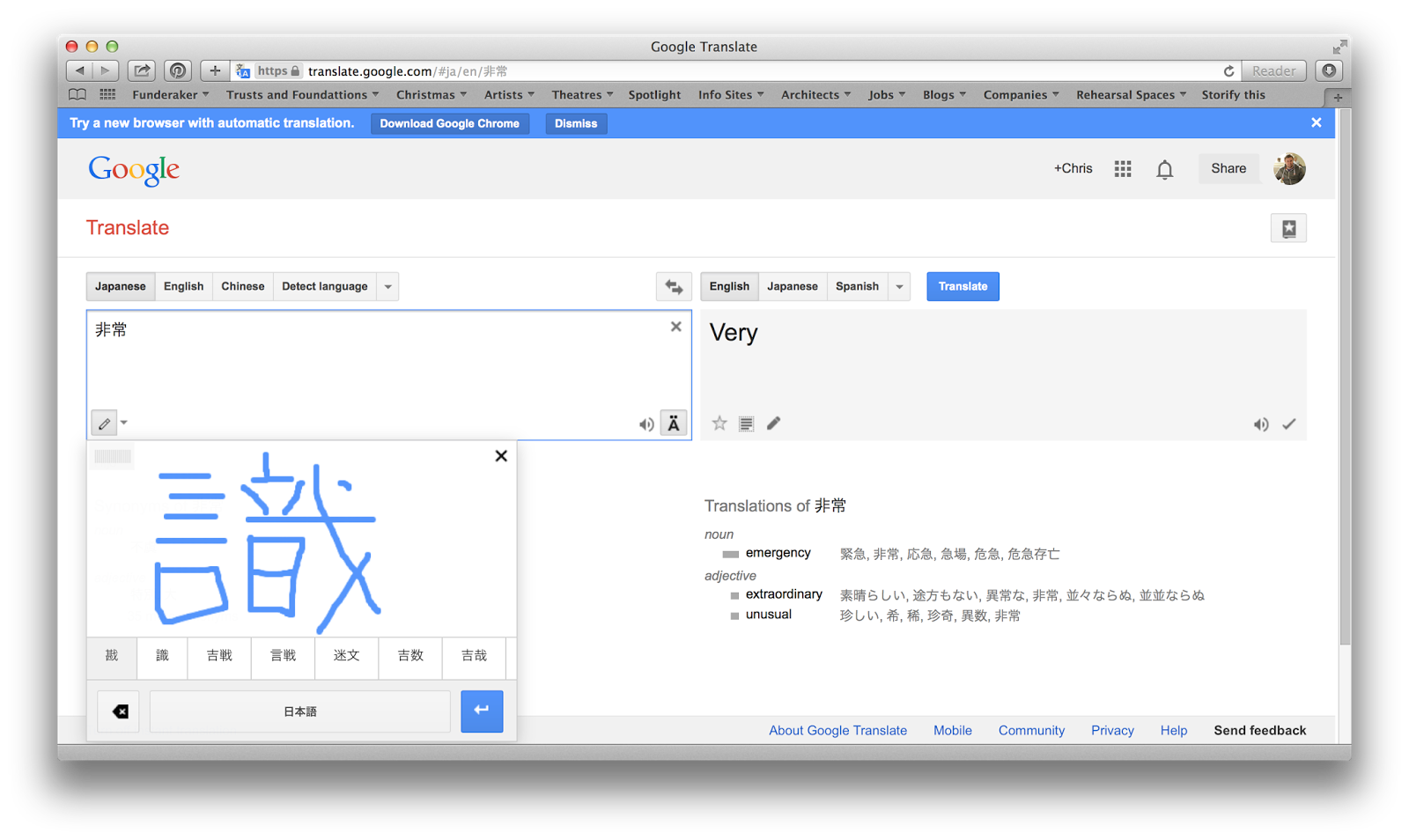Open the Info Sites bookmarks folder
The width and height of the screenshot is (1409, 840).
click(x=731, y=95)
